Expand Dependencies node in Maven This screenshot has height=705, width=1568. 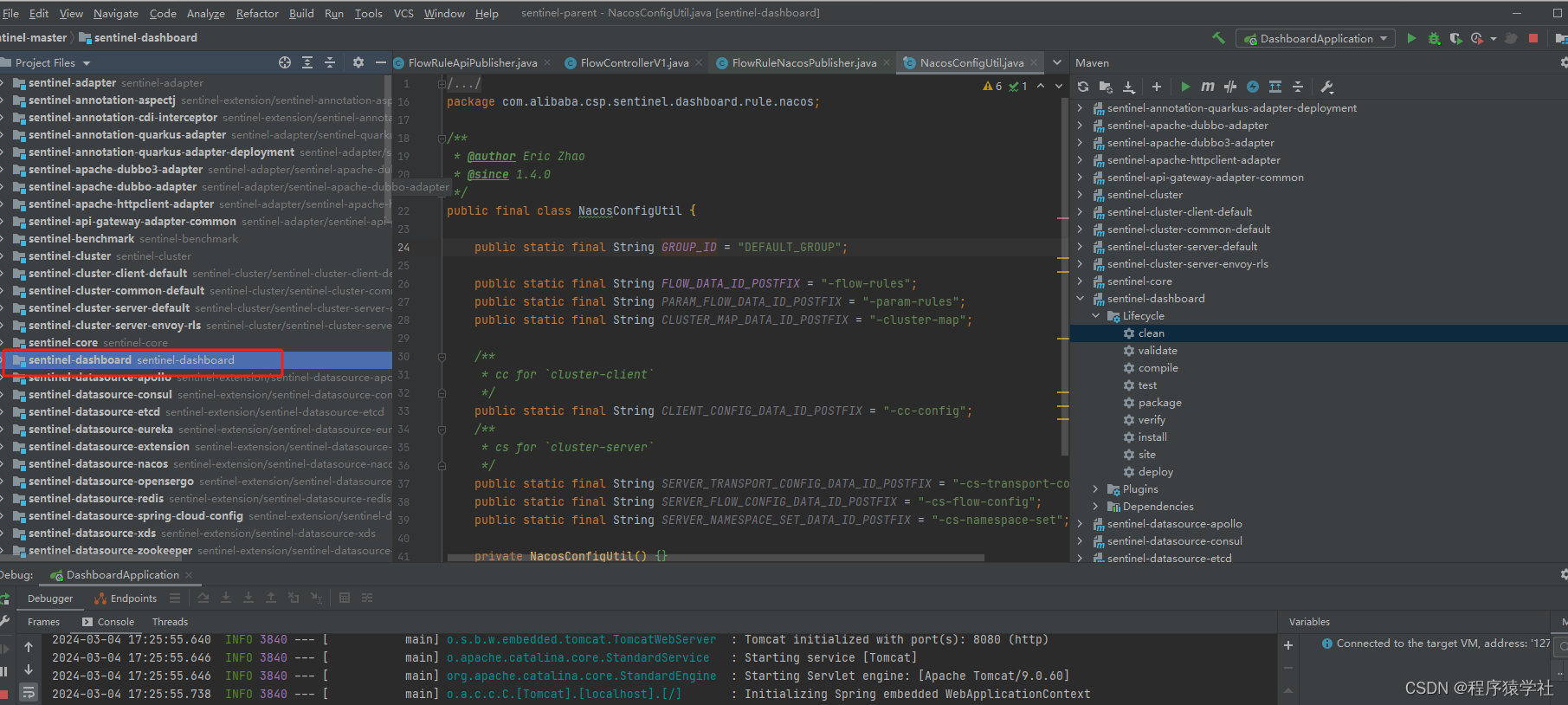click(1095, 507)
